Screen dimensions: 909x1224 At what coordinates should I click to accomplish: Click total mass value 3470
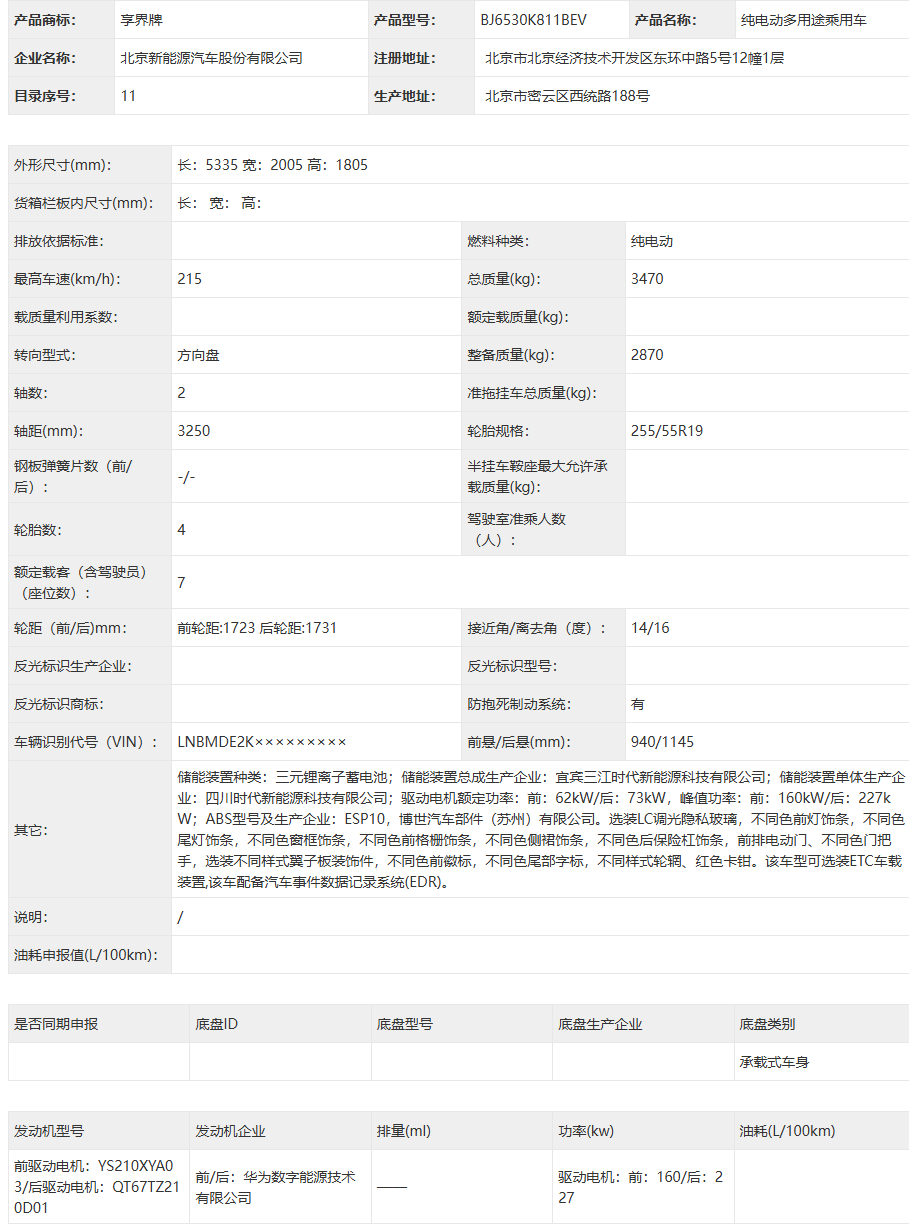click(647, 279)
